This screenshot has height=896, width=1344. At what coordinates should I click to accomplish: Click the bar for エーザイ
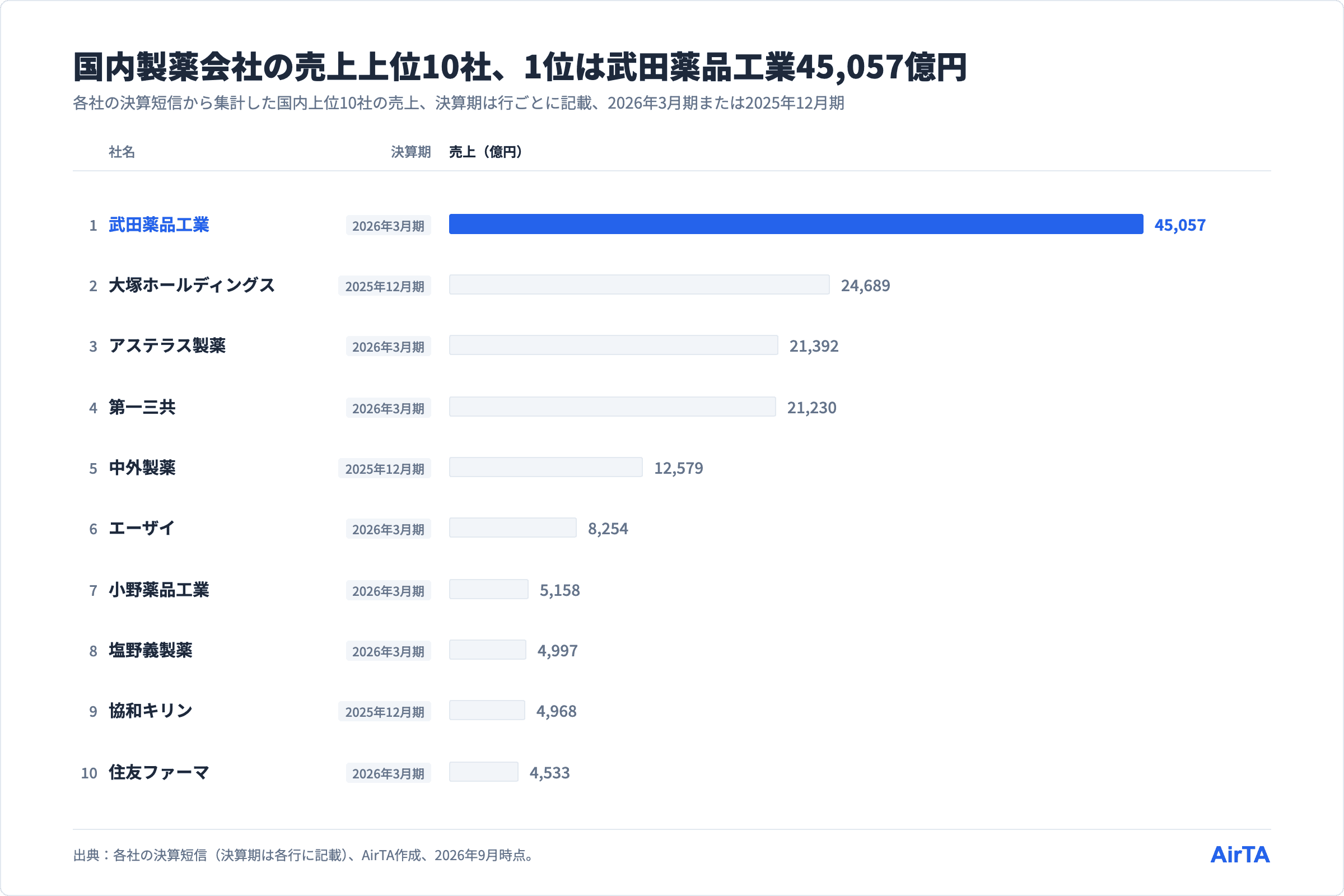click(x=512, y=528)
